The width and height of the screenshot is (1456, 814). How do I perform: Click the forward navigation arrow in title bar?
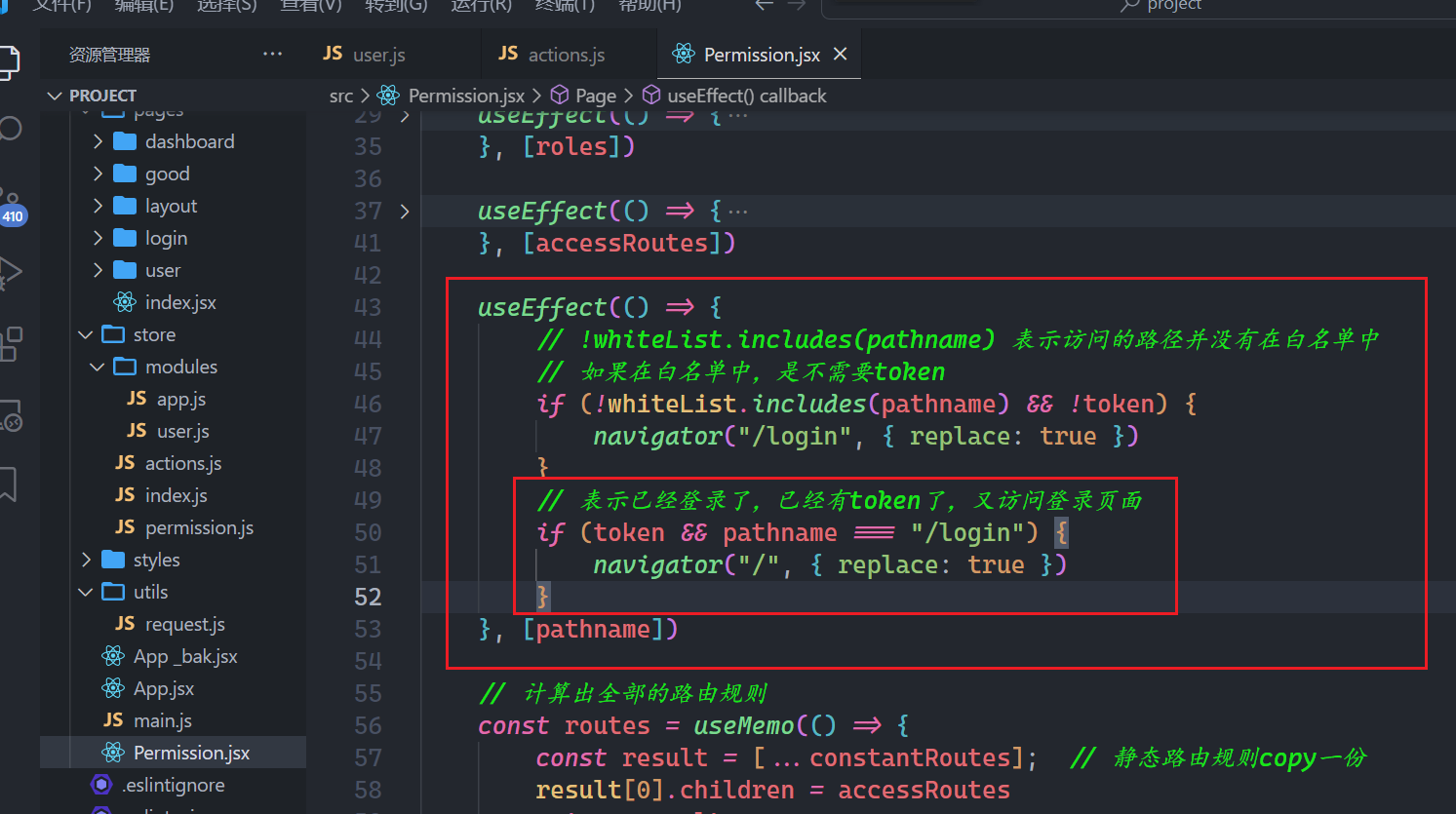click(x=796, y=5)
